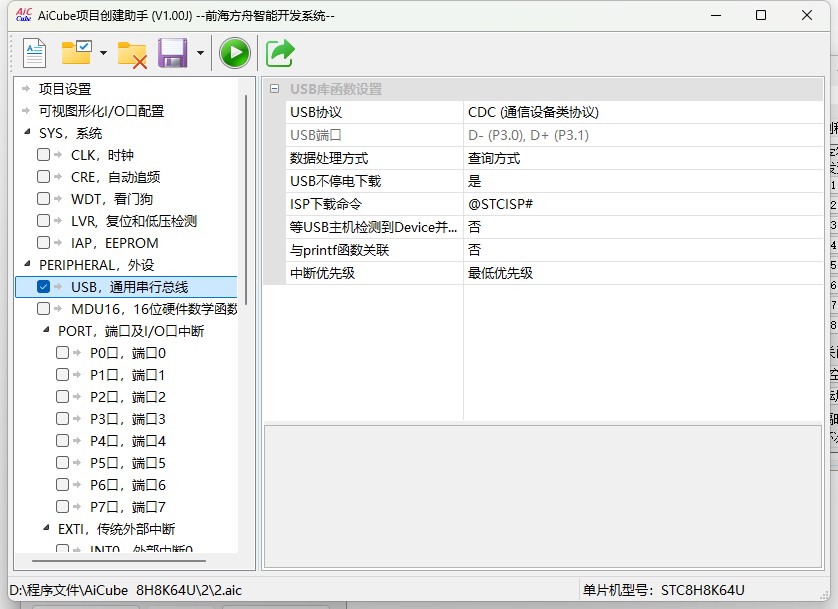Viewport: 838px width, 609px height.
Task: Check the CLK clock checkbox
Action: coord(43,154)
